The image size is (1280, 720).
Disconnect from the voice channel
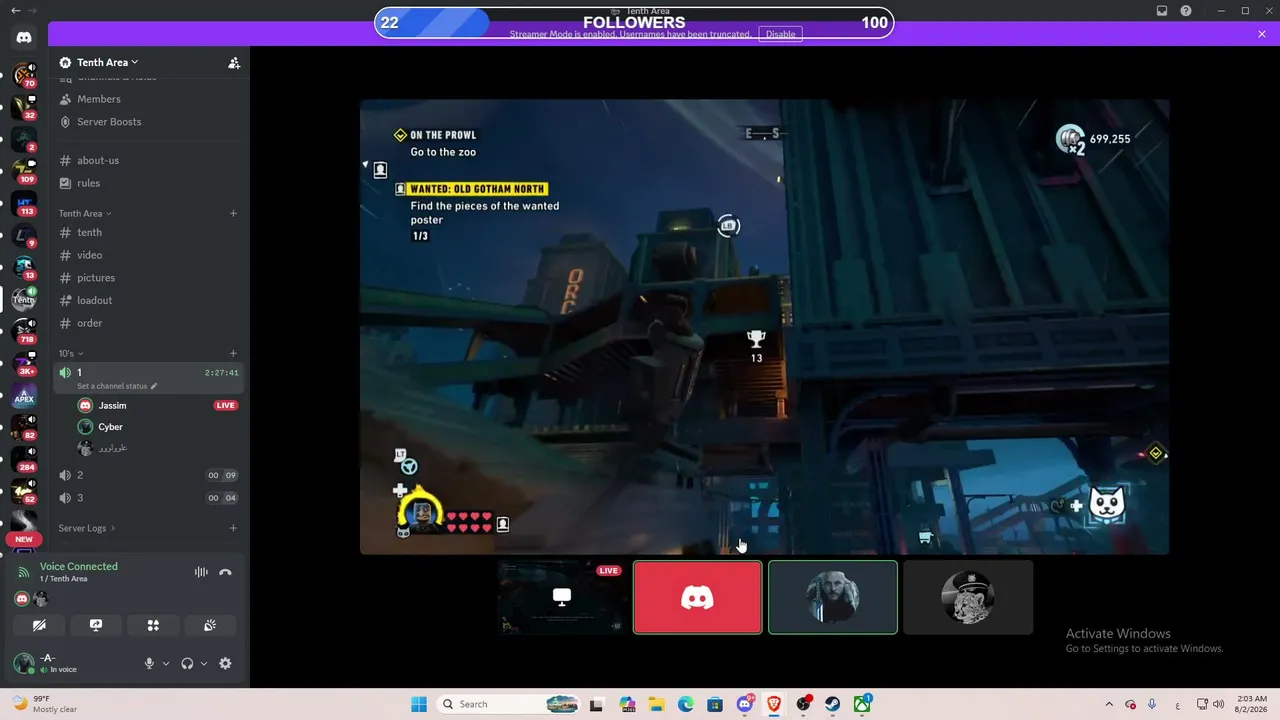[x=225, y=572]
